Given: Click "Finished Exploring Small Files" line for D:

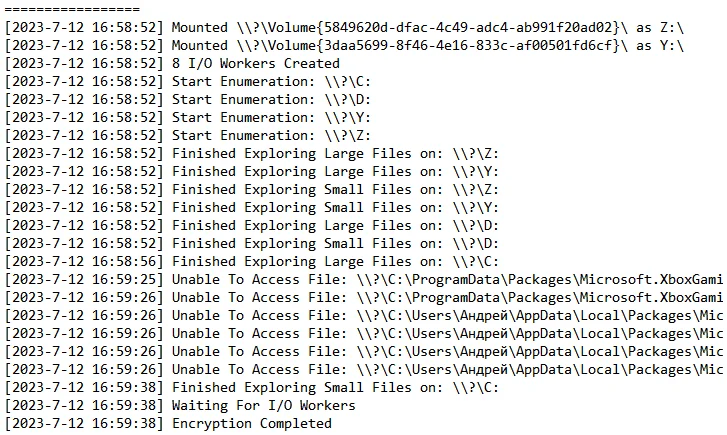Looking at the screenshot, I should (335, 243).
